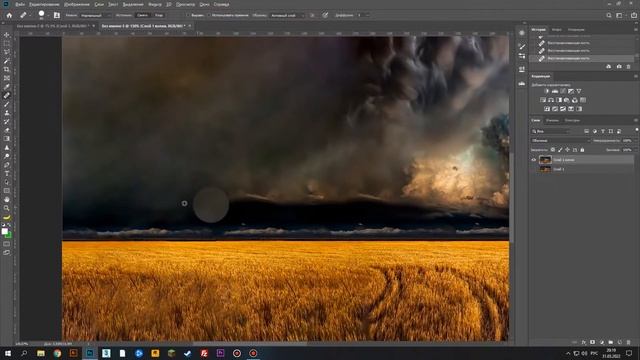Toggle the Aligned checkbox in options bar
640x360 pixels.
[x=188, y=15]
